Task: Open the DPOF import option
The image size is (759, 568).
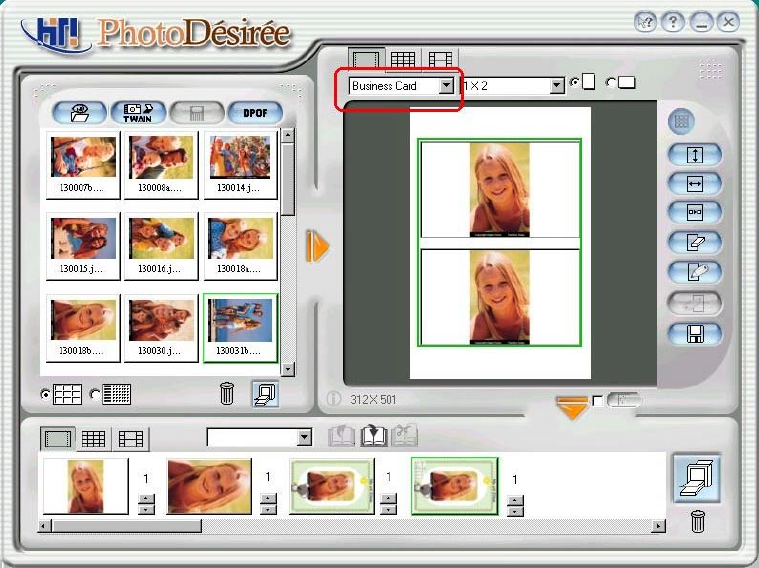Action: pyautogui.click(x=255, y=112)
